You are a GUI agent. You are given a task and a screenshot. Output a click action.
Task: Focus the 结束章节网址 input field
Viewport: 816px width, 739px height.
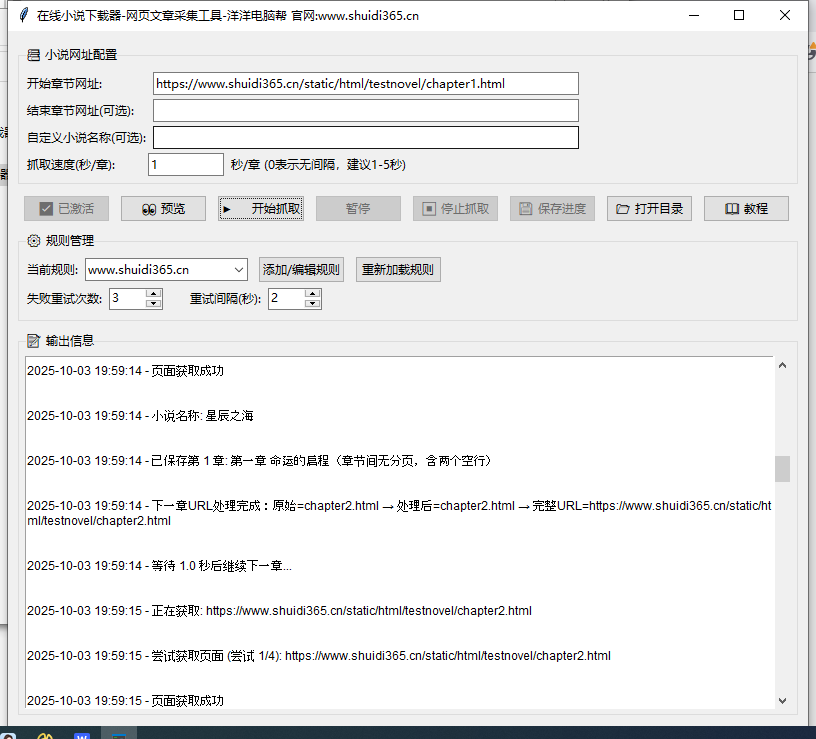[x=365, y=110]
